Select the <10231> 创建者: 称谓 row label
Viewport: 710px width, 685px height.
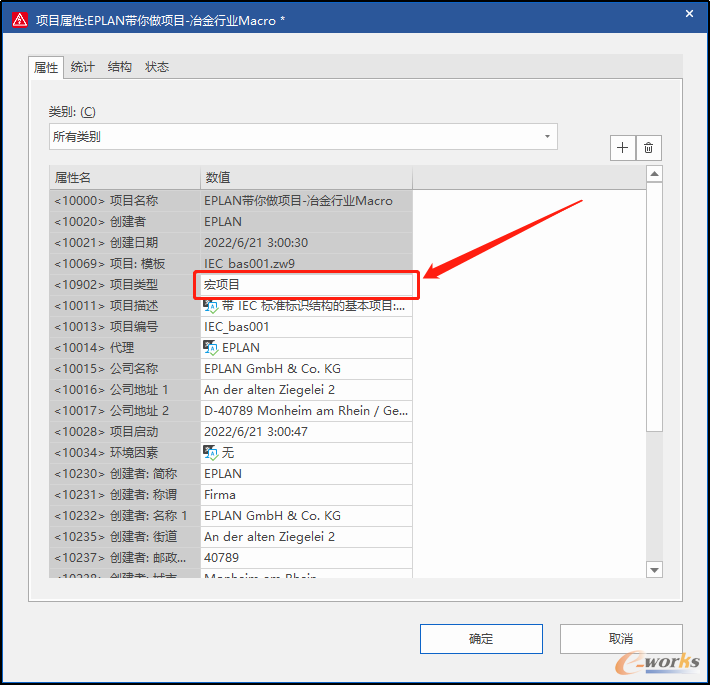[125, 495]
